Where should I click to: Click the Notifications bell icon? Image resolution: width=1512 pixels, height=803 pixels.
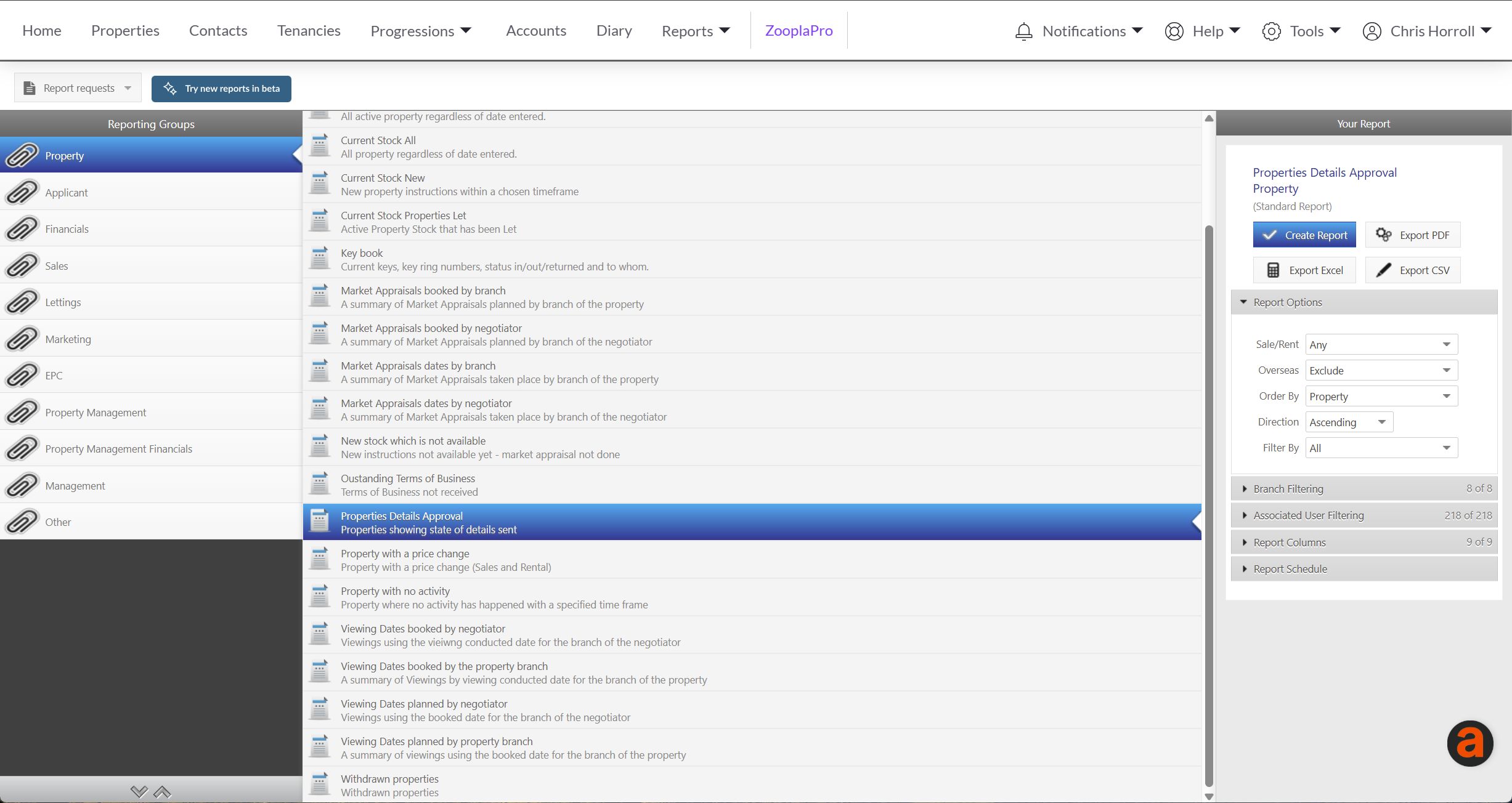(x=1023, y=31)
